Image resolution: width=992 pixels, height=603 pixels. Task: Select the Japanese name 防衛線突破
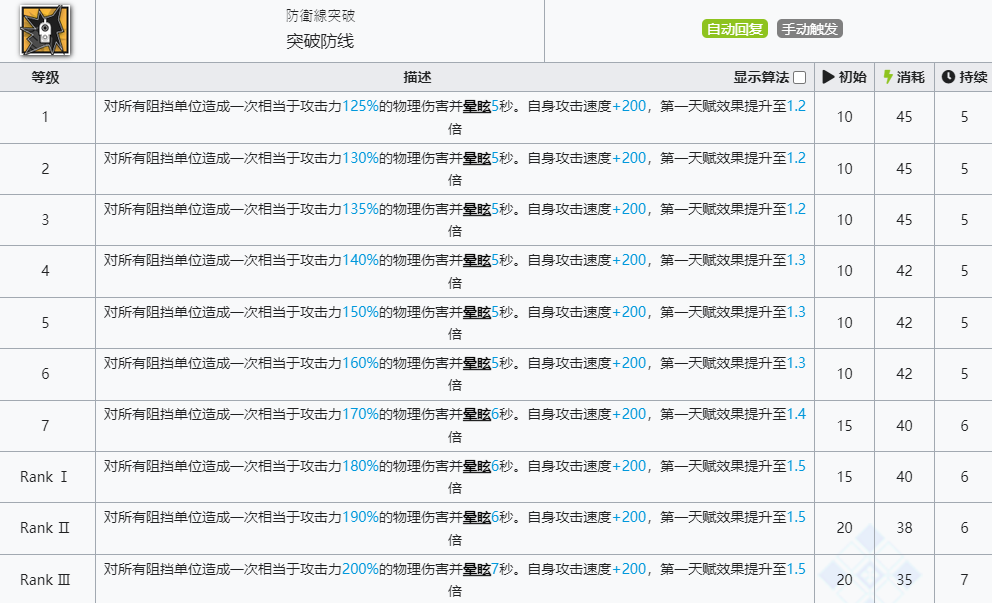[320, 16]
